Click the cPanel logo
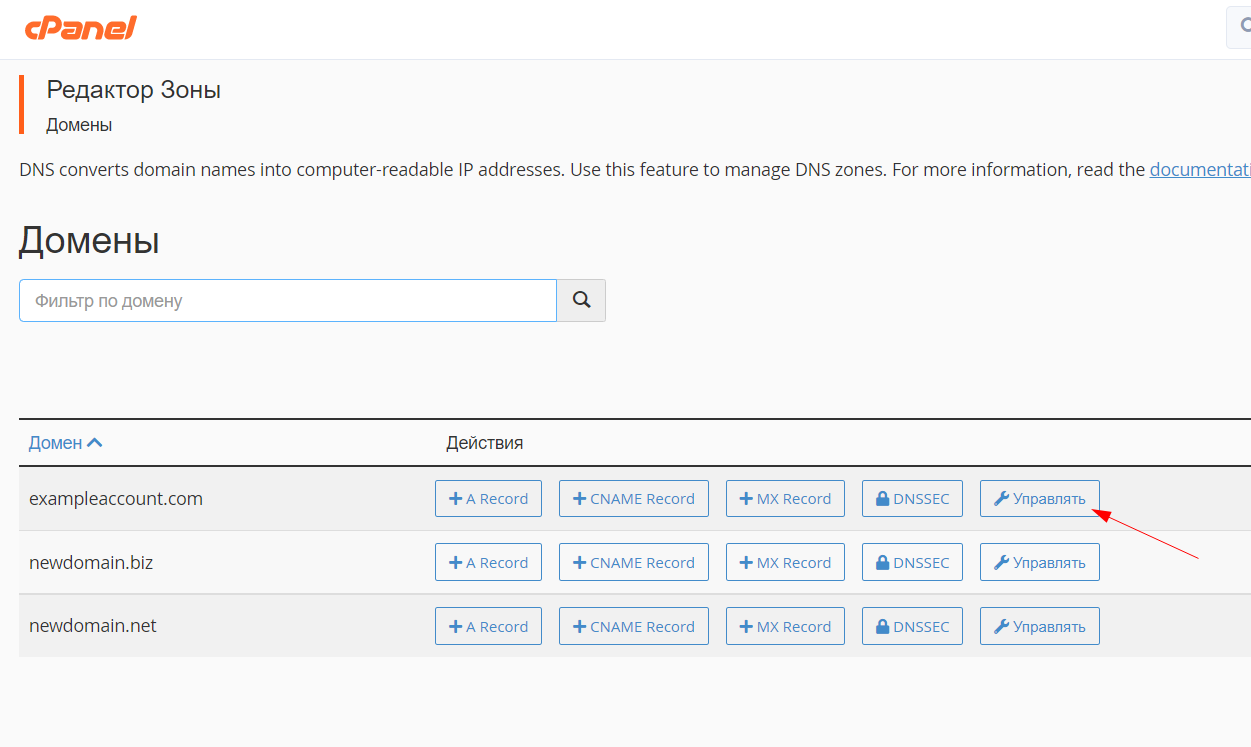This screenshot has width=1251, height=747. point(80,28)
